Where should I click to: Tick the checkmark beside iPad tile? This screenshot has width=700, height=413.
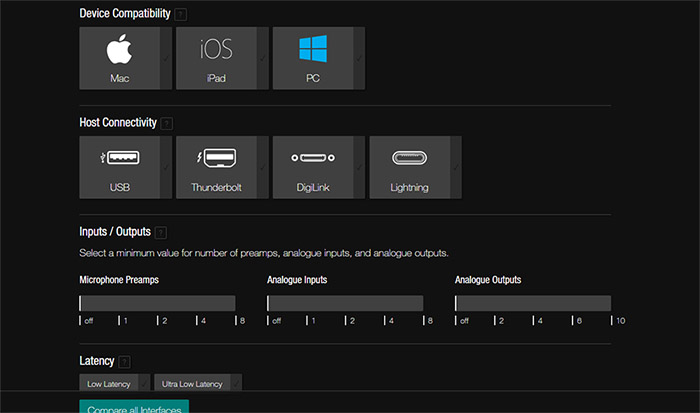click(262, 58)
